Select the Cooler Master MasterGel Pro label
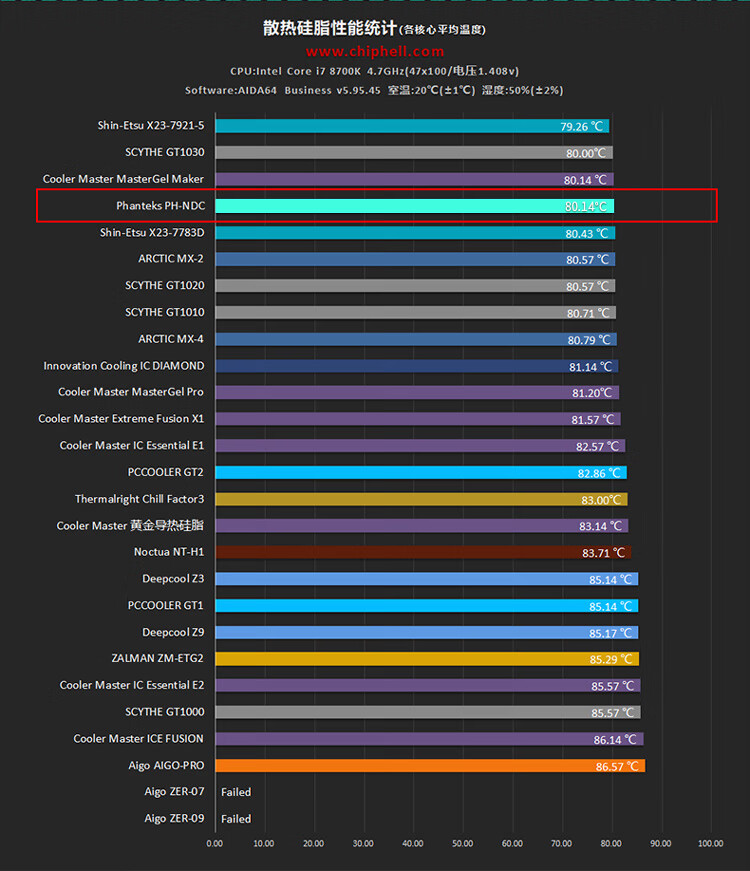Image resolution: width=750 pixels, height=871 pixels. point(131,392)
